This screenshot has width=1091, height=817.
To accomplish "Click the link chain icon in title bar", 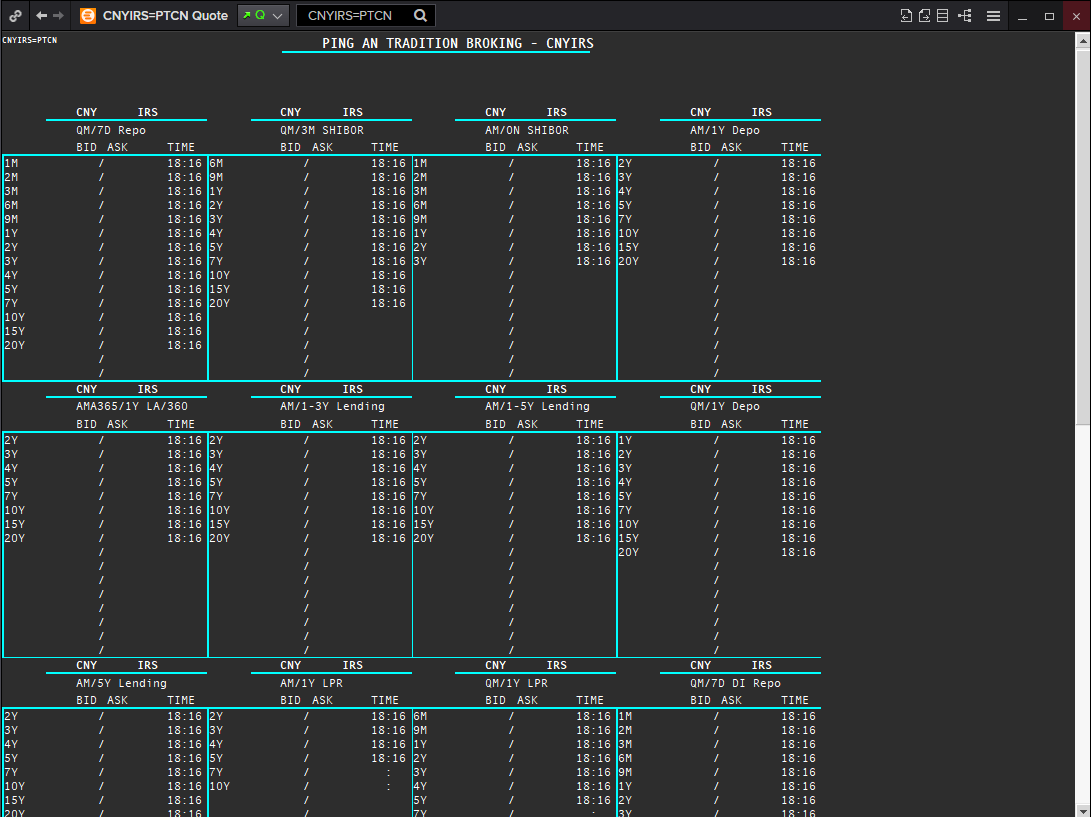I will pyautogui.click(x=15, y=15).
